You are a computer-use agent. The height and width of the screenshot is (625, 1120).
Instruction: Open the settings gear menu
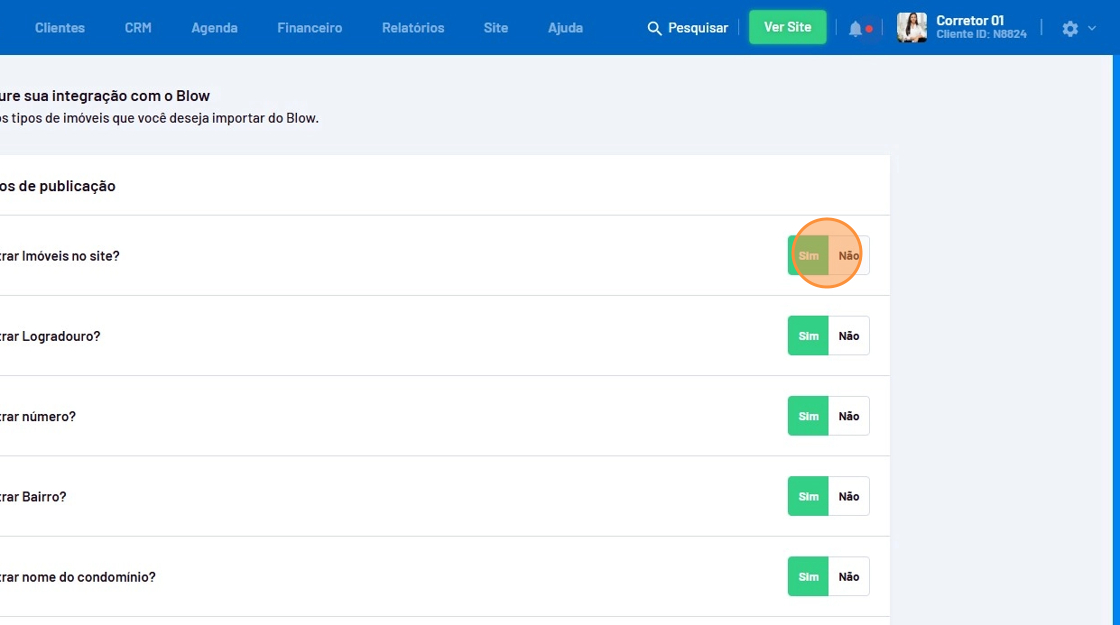1070,29
